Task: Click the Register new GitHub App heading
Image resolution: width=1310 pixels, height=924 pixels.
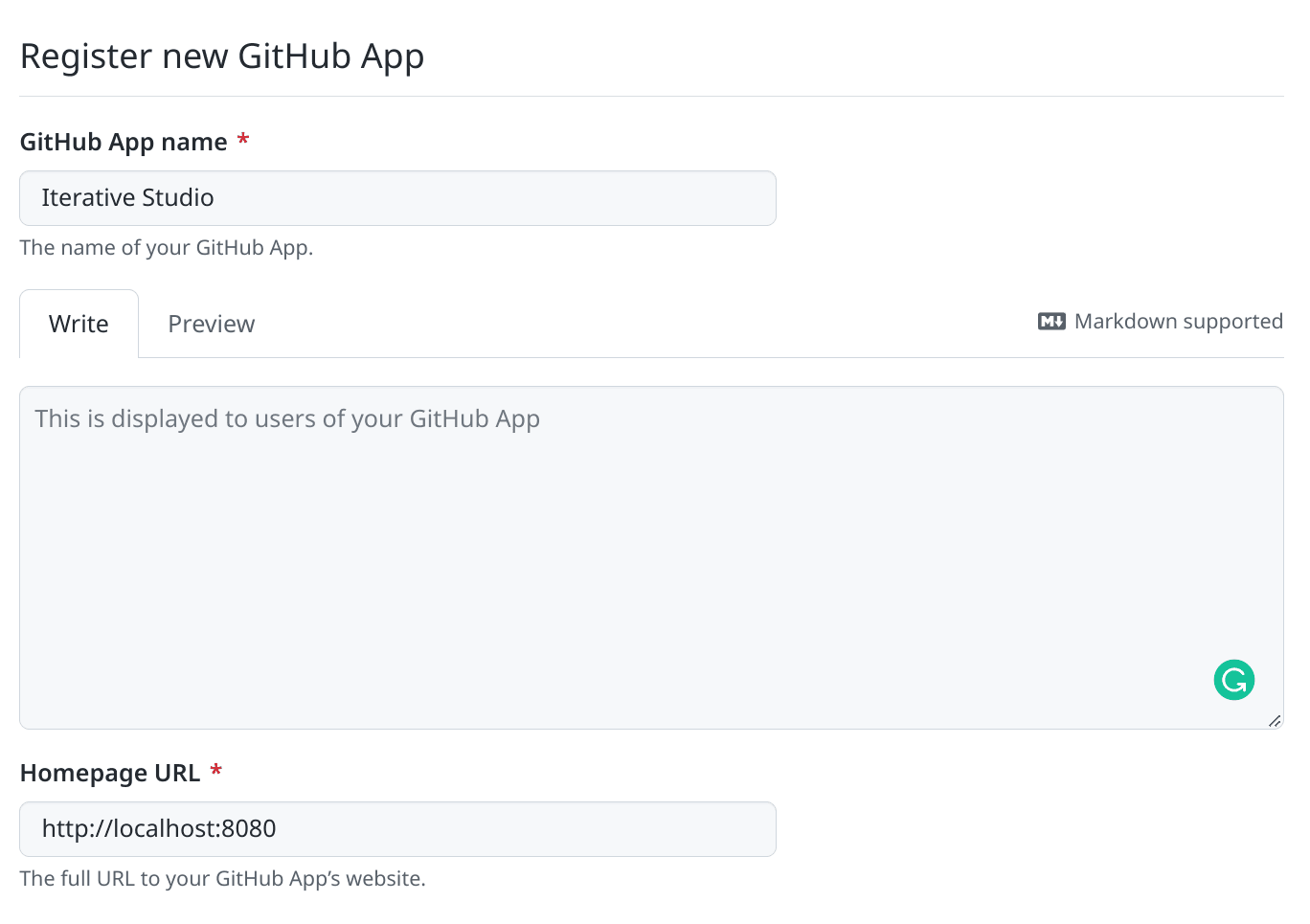Action: [x=222, y=57]
